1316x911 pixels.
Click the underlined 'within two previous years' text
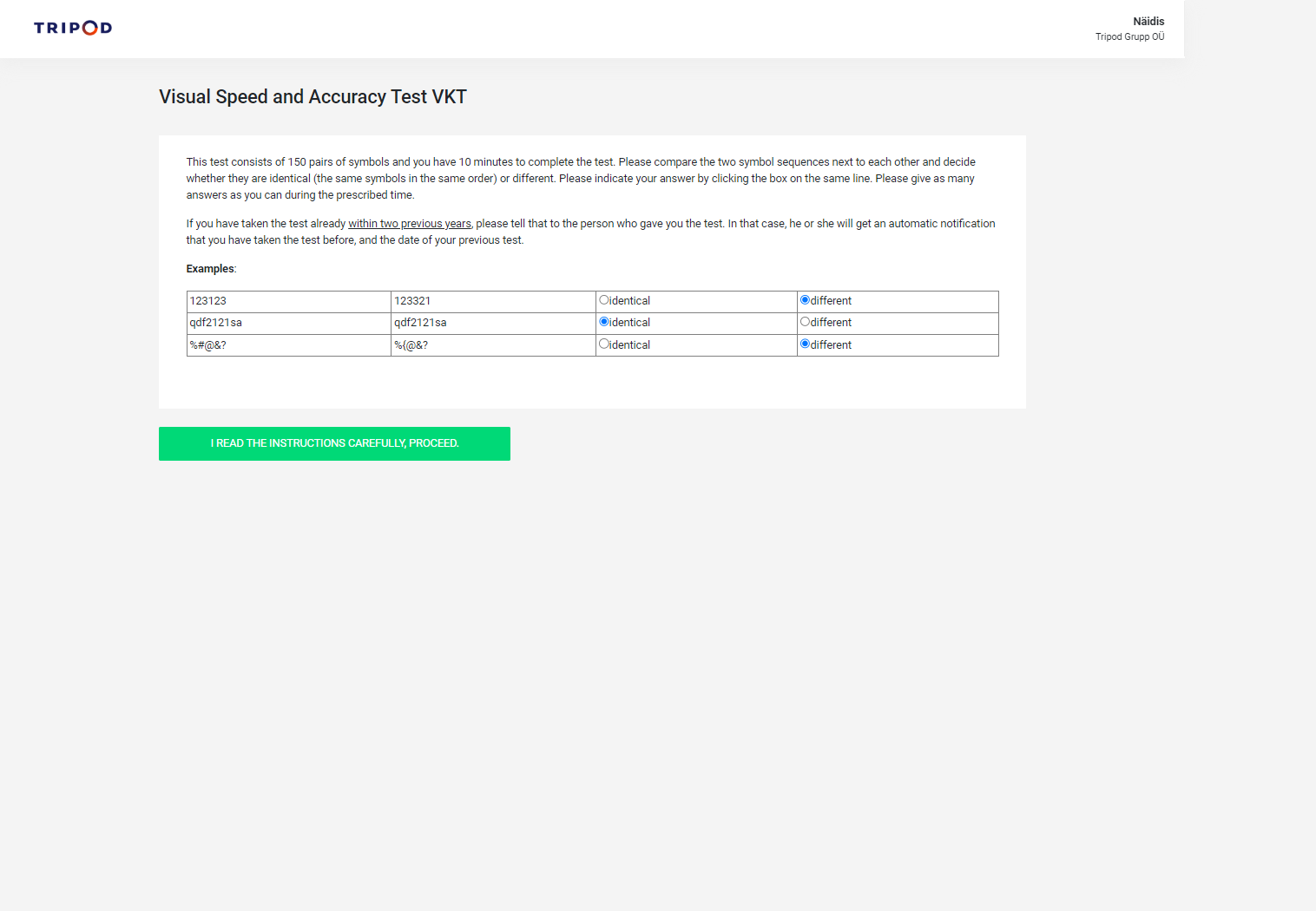pyautogui.click(x=410, y=224)
